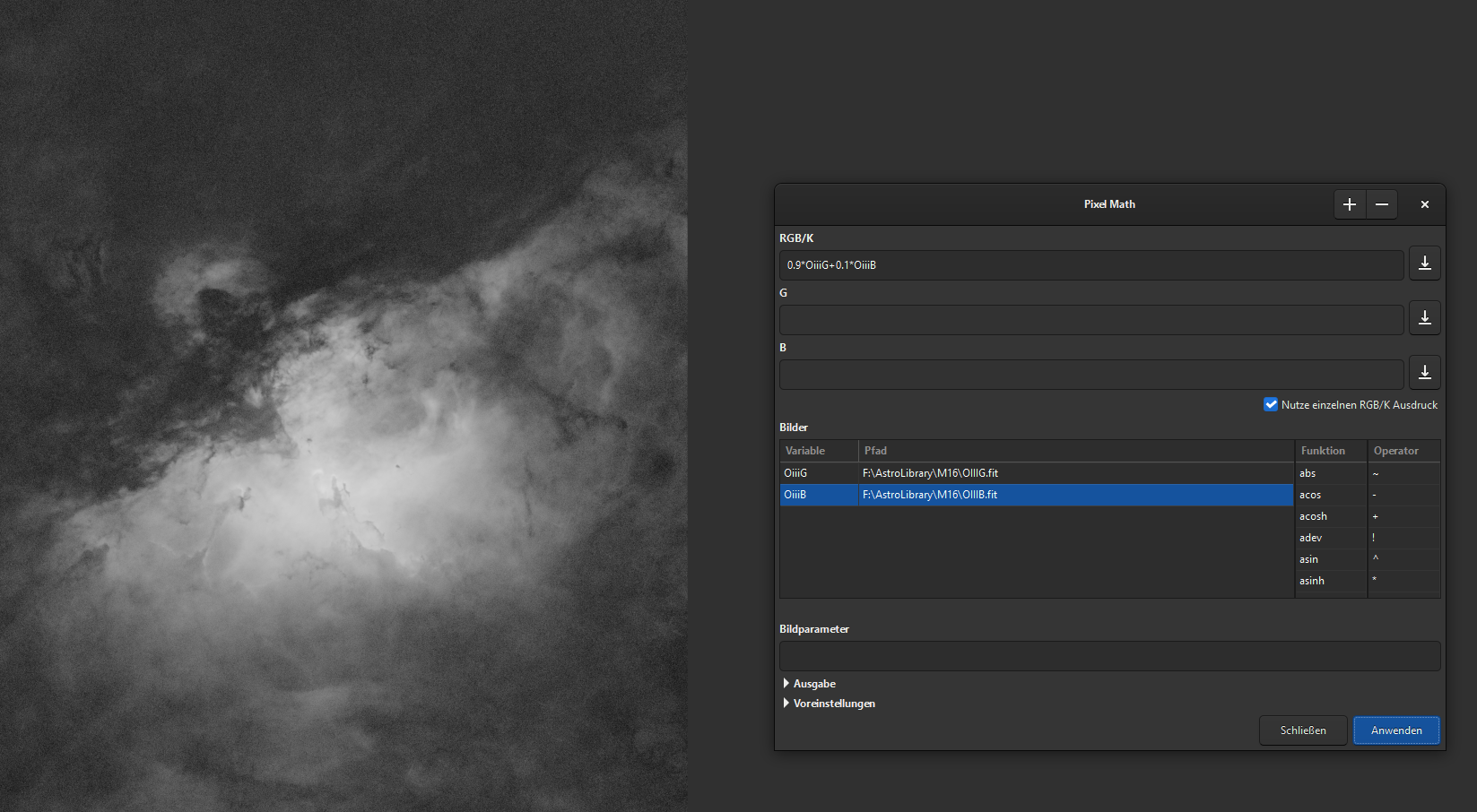Insert into G expression via download arrow
The width and height of the screenshot is (1477, 812).
click(x=1425, y=318)
